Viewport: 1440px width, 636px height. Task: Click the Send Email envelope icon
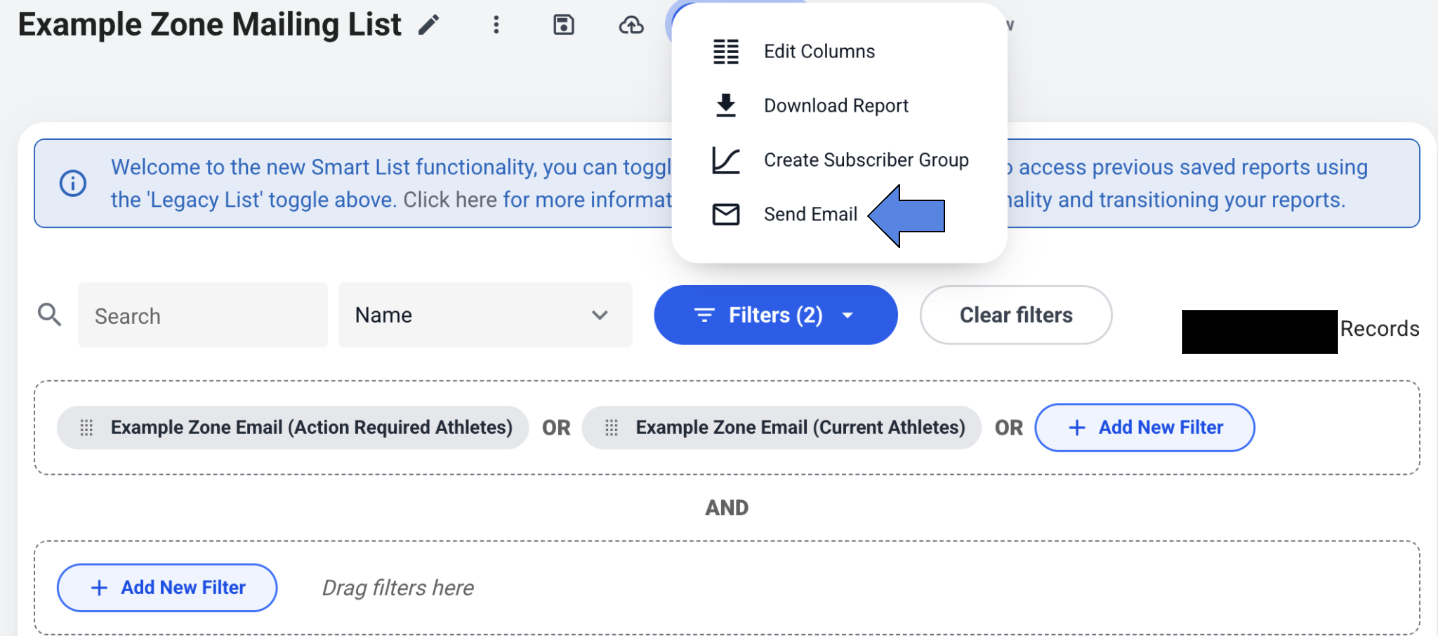[726, 214]
